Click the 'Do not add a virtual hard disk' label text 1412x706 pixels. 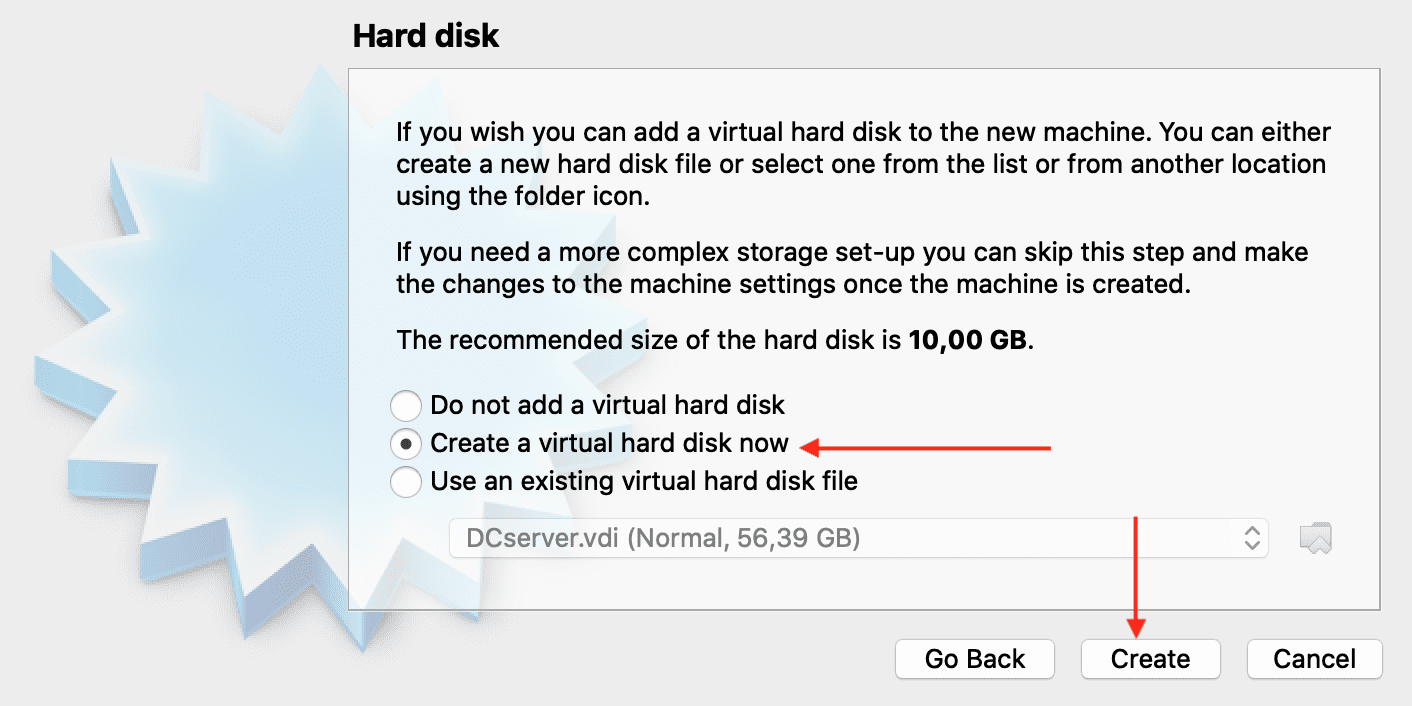[607, 405]
